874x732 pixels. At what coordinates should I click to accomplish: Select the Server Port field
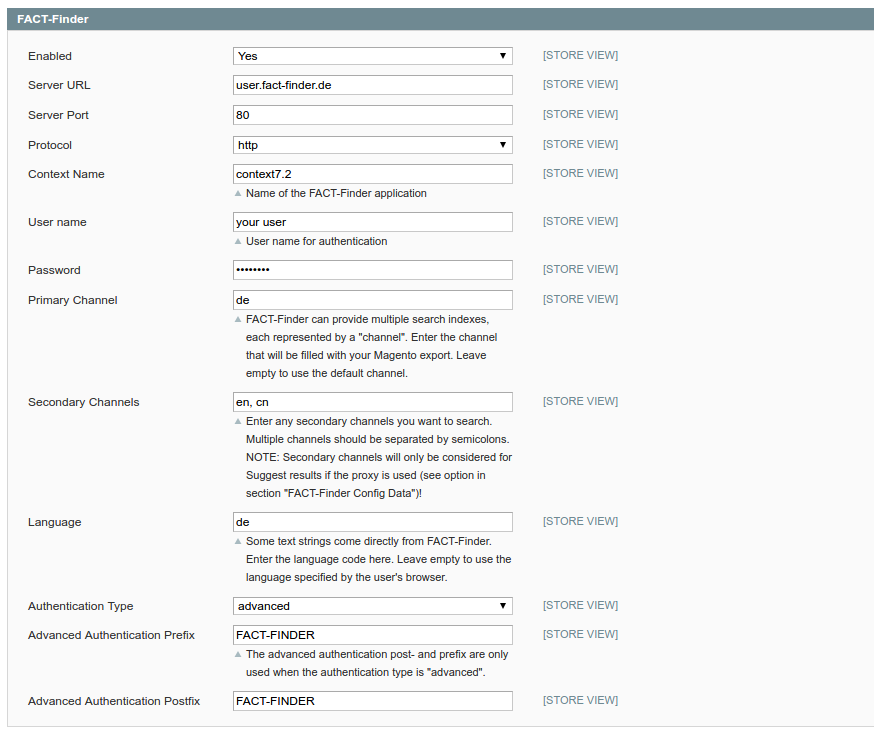[371, 114]
